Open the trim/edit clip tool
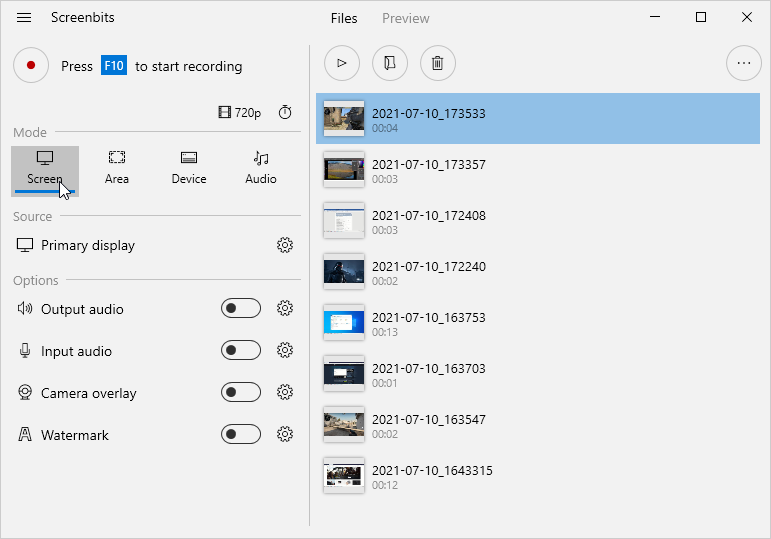 (390, 63)
